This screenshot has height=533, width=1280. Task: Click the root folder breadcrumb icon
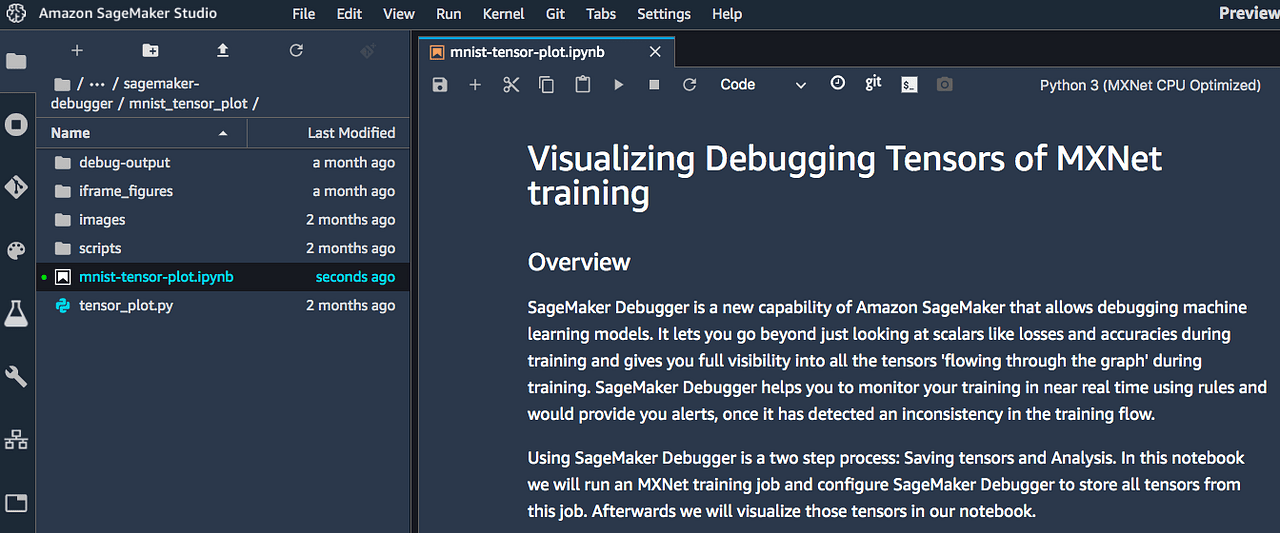(x=62, y=84)
